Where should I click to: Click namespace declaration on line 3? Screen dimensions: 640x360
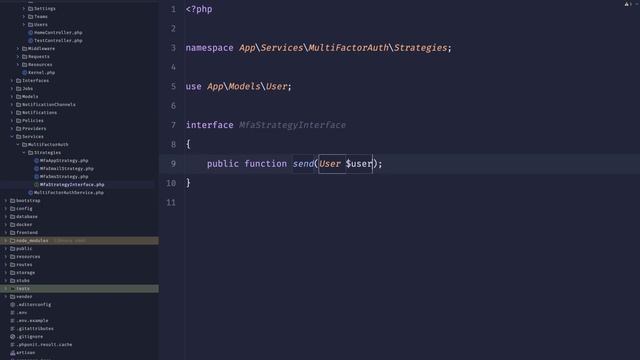pyautogui.click(x=319, y=48)
